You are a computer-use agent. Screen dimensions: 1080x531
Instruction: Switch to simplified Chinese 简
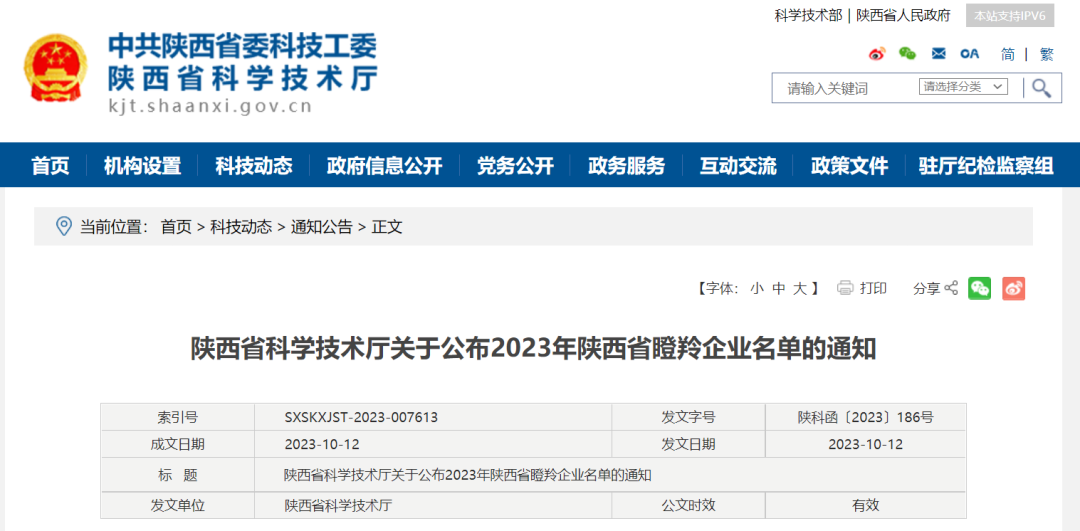(x=1008, y=54)
